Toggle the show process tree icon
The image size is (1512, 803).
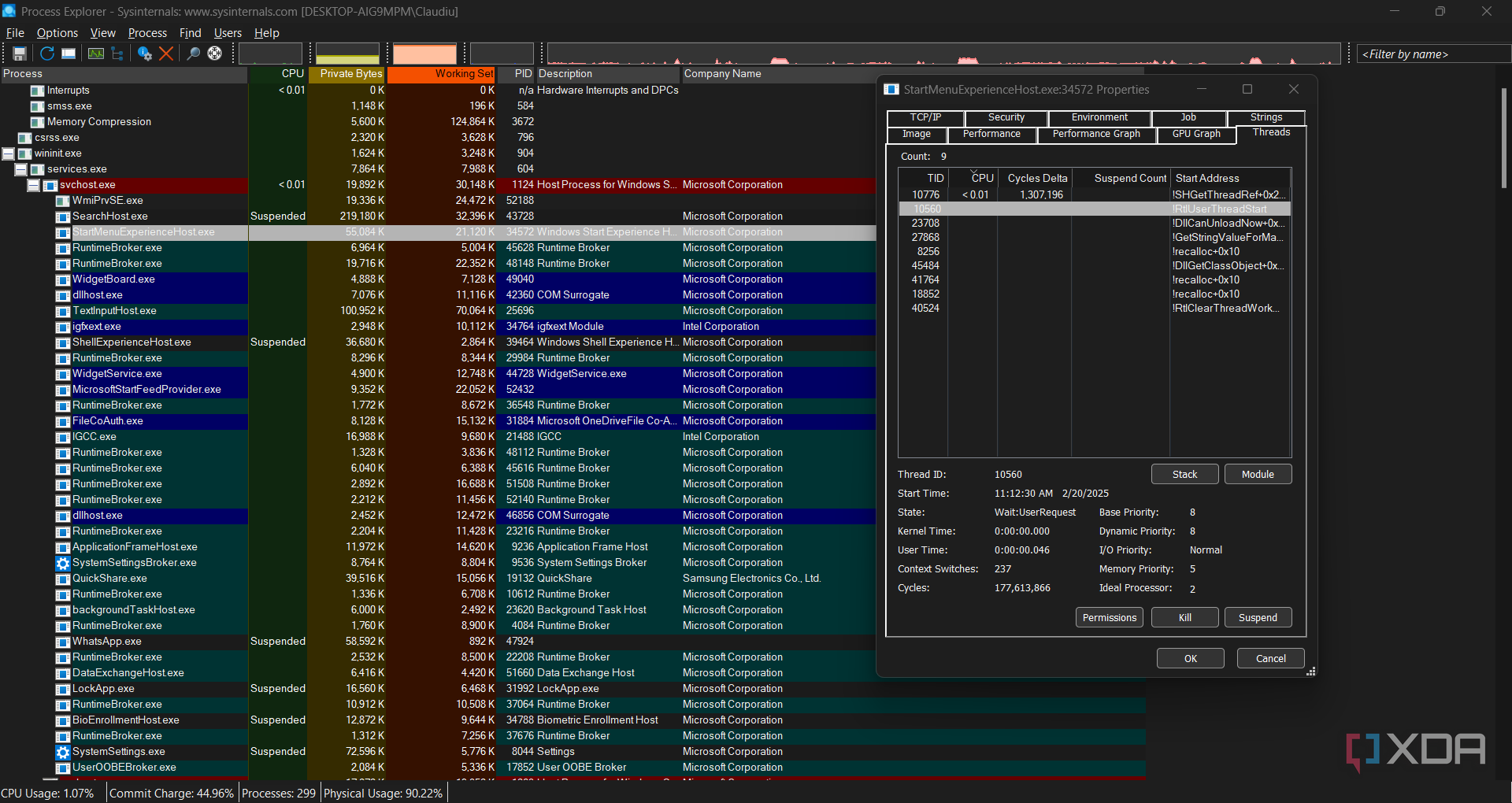(116, 53)
